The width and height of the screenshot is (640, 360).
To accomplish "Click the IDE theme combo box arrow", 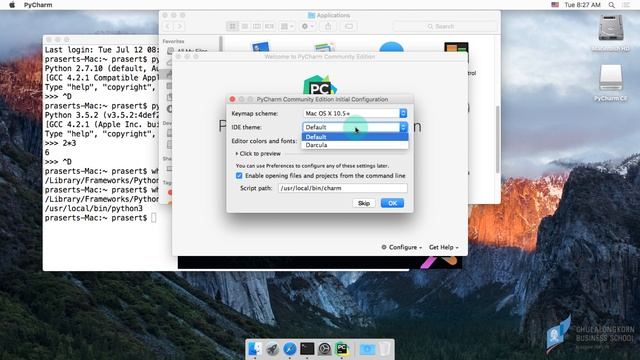I will point(403,127).
